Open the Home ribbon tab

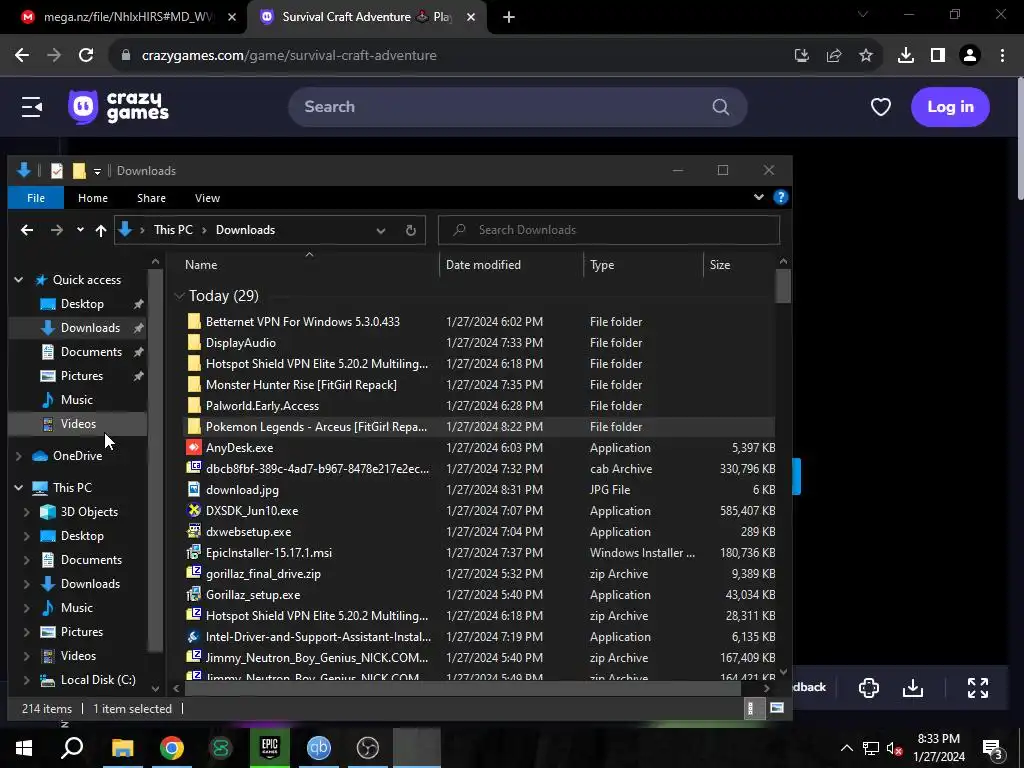tap(93, 198)
